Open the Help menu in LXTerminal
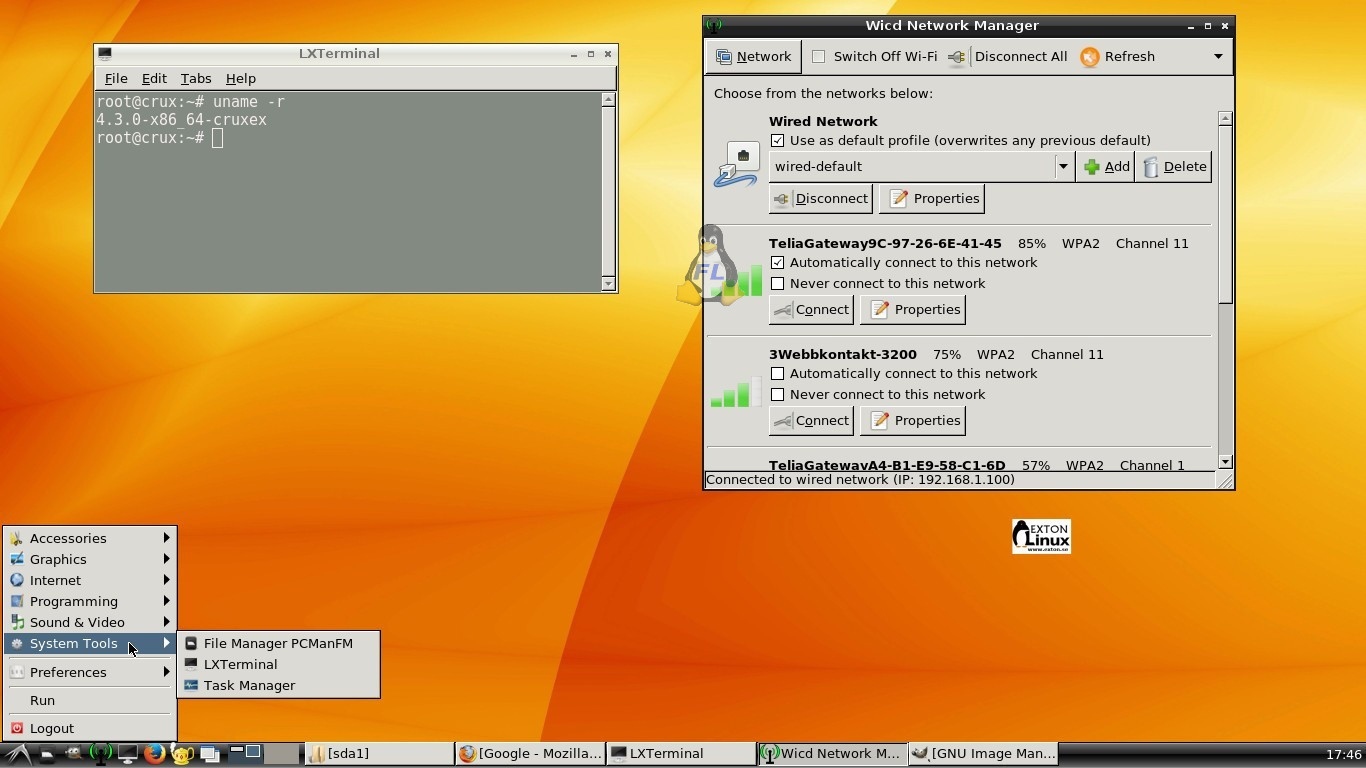1366x768 pixels. click(x=241, y=79)
